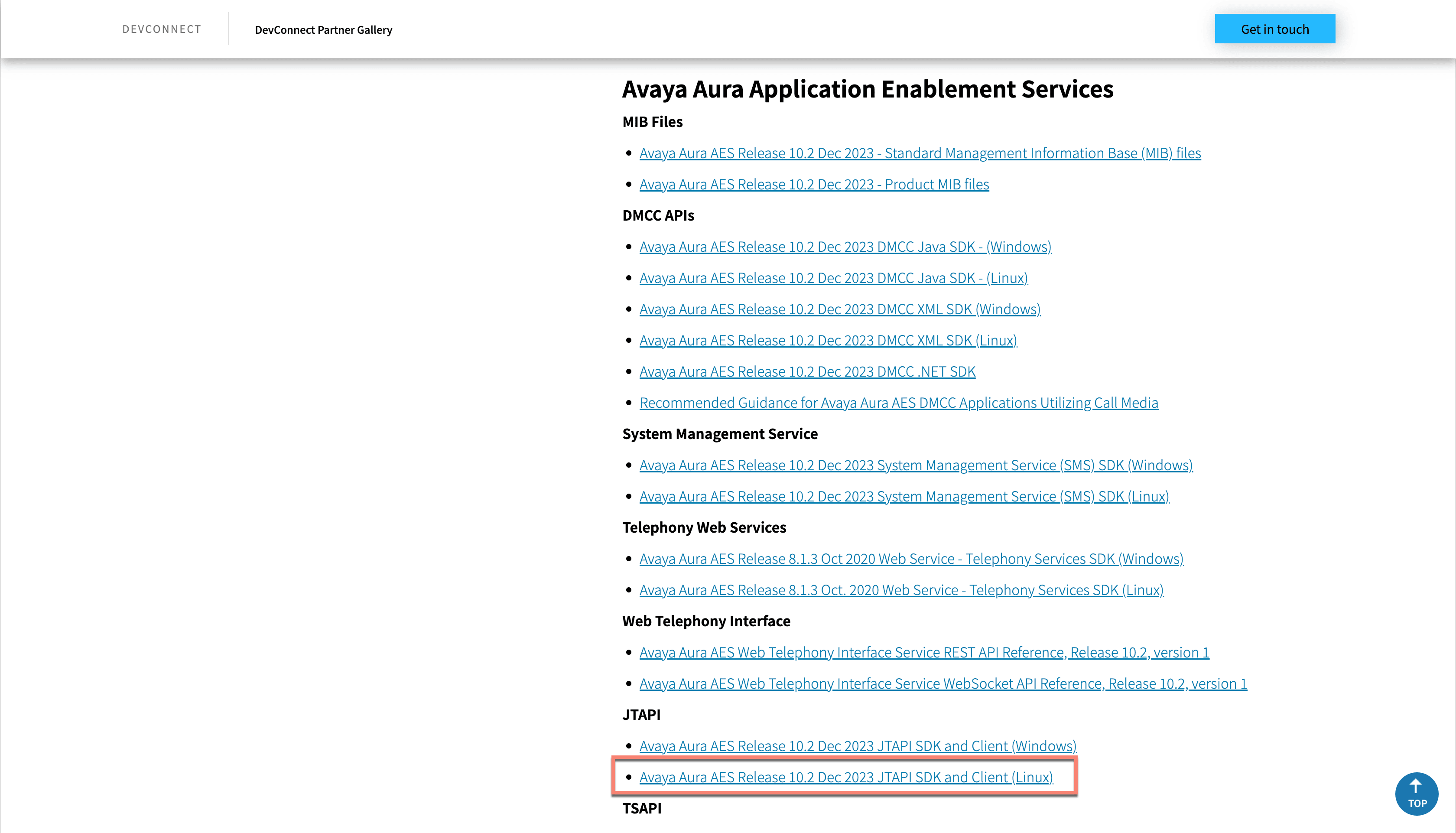Click the highlighted JTAPI SDK and Client Linux link
The width and height of the screenshot is (1456, 833).
coord(846,778)
